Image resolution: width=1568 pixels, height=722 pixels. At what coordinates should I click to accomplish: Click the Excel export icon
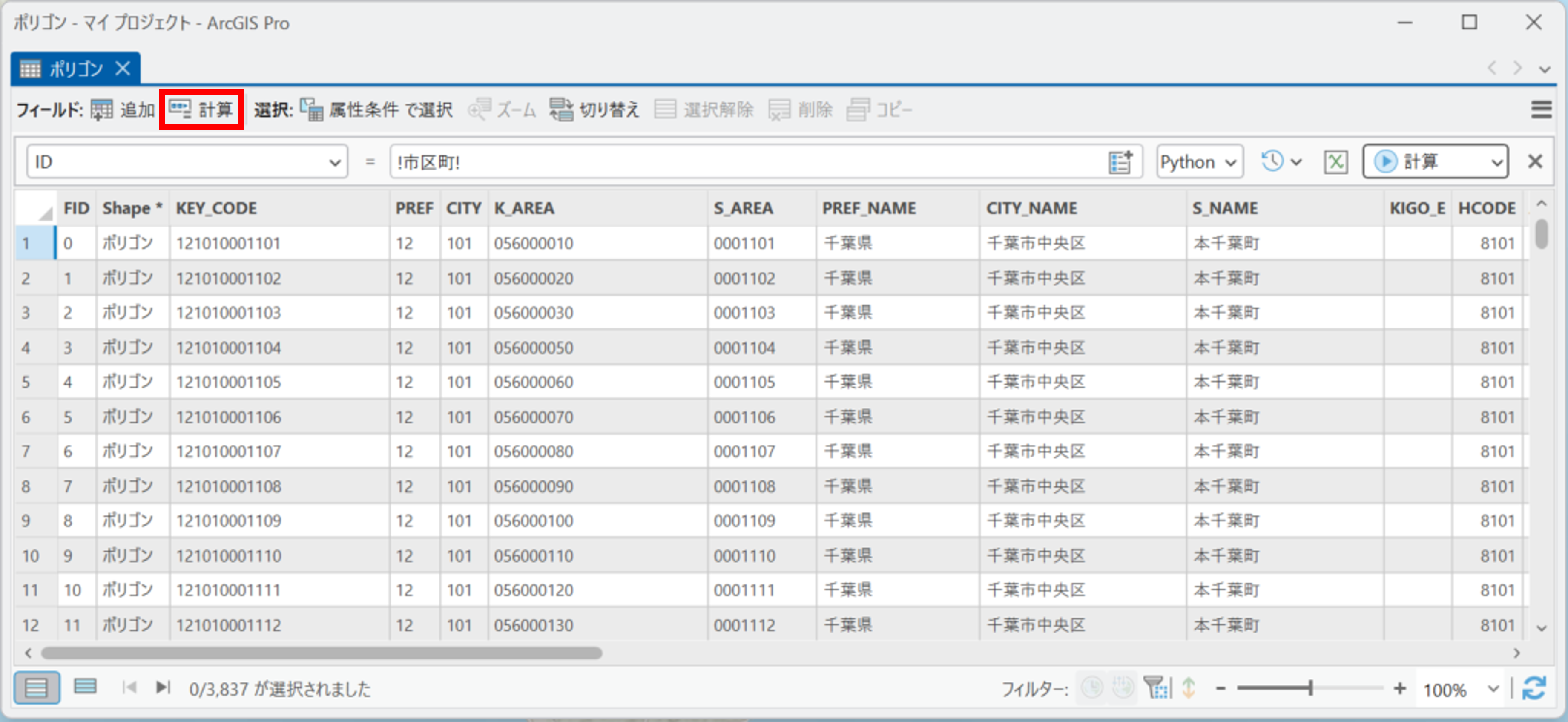coord(1335,162)
